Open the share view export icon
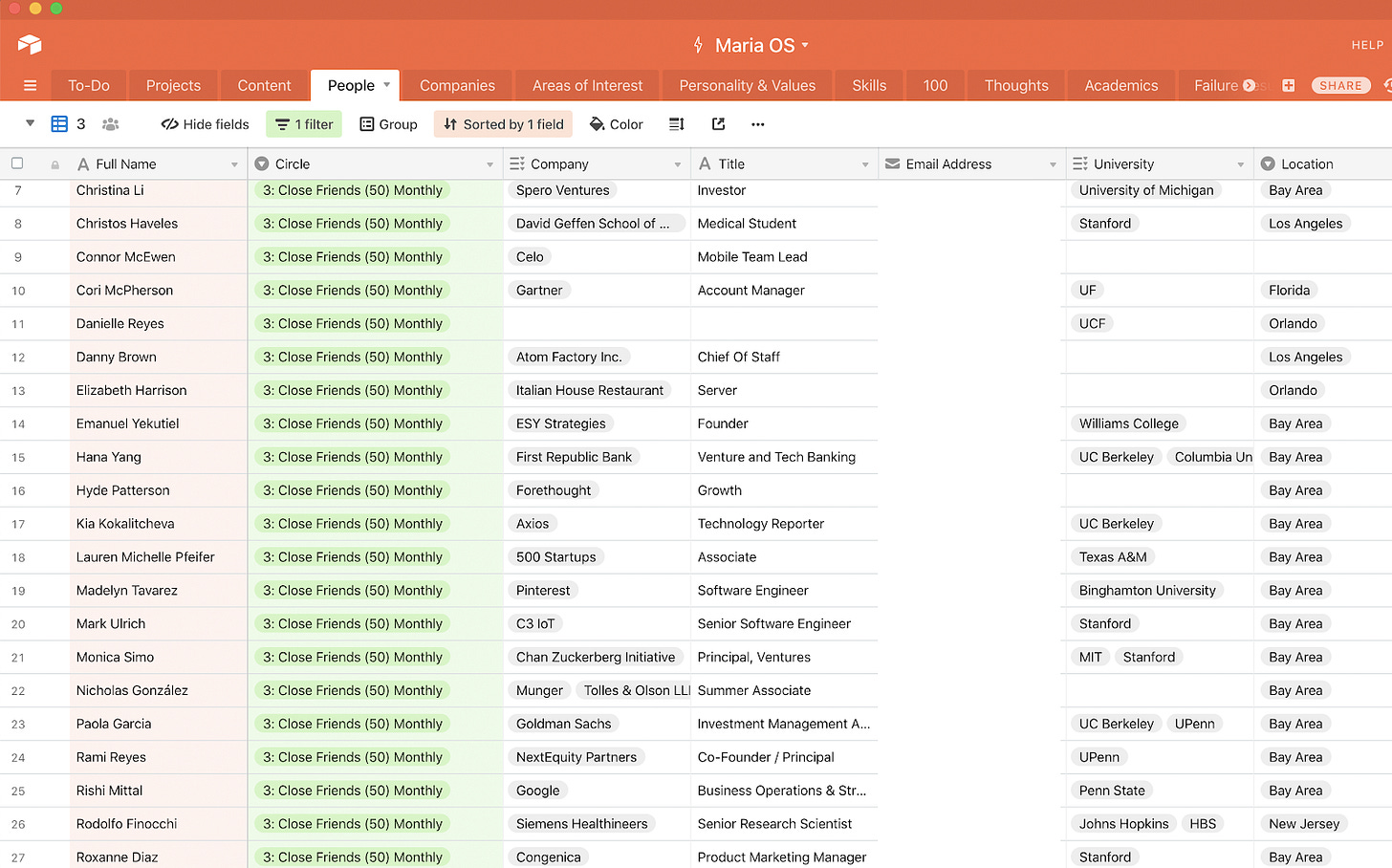 718,124
